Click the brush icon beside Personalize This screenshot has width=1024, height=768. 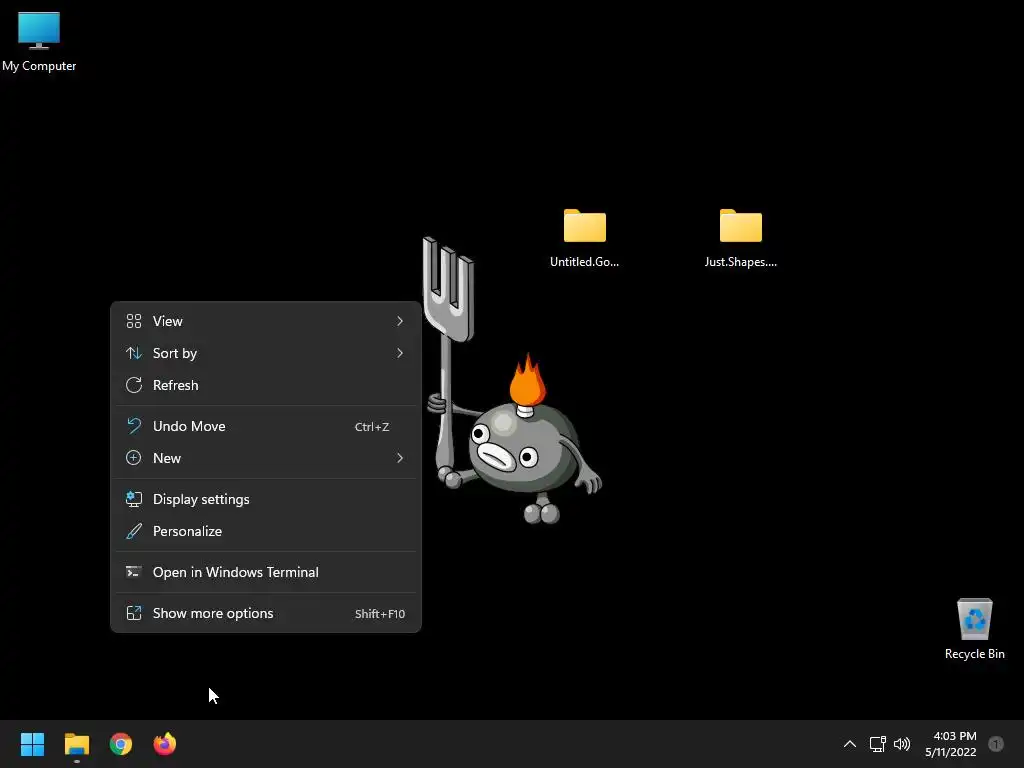[133, 531]
